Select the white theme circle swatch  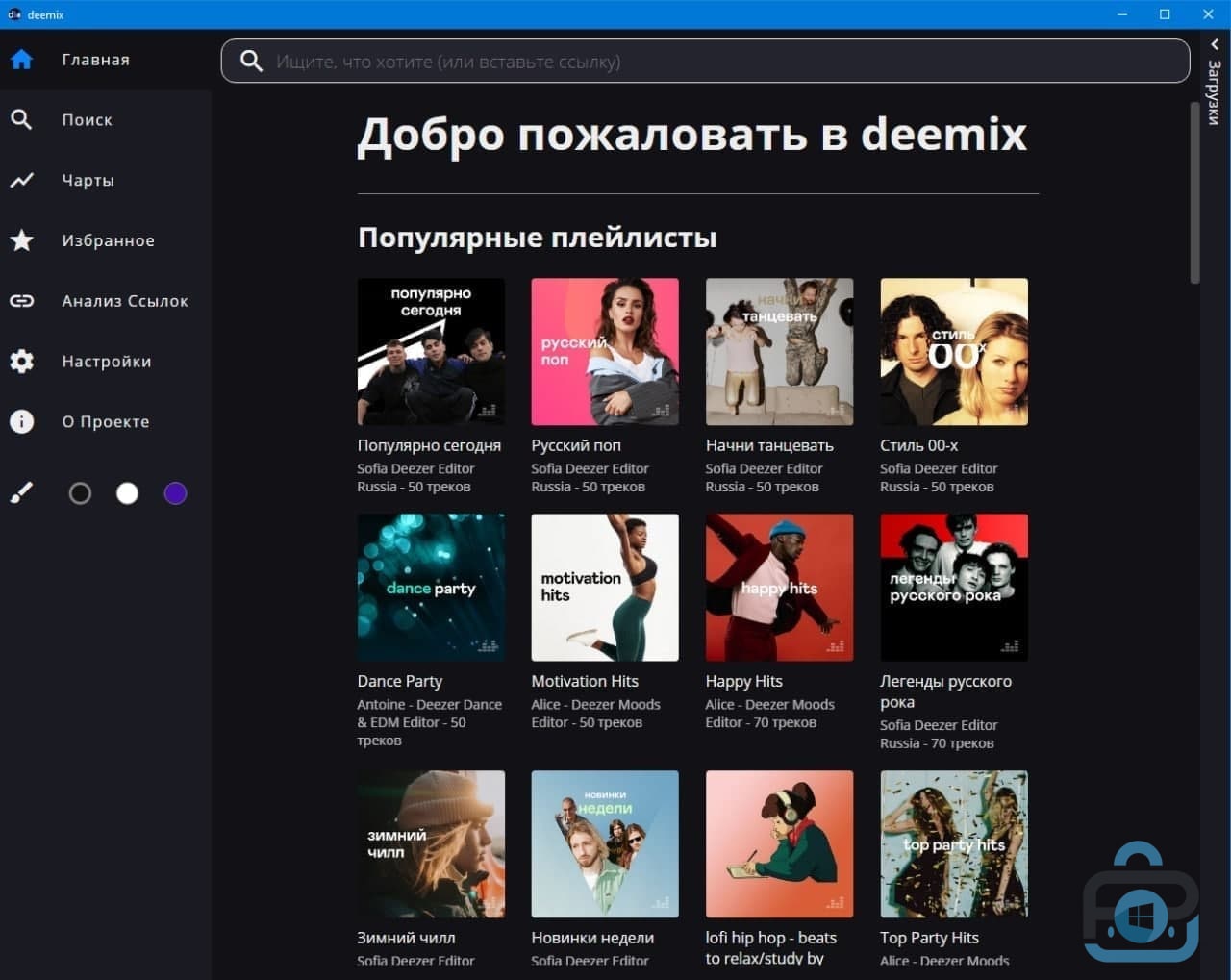127,493
